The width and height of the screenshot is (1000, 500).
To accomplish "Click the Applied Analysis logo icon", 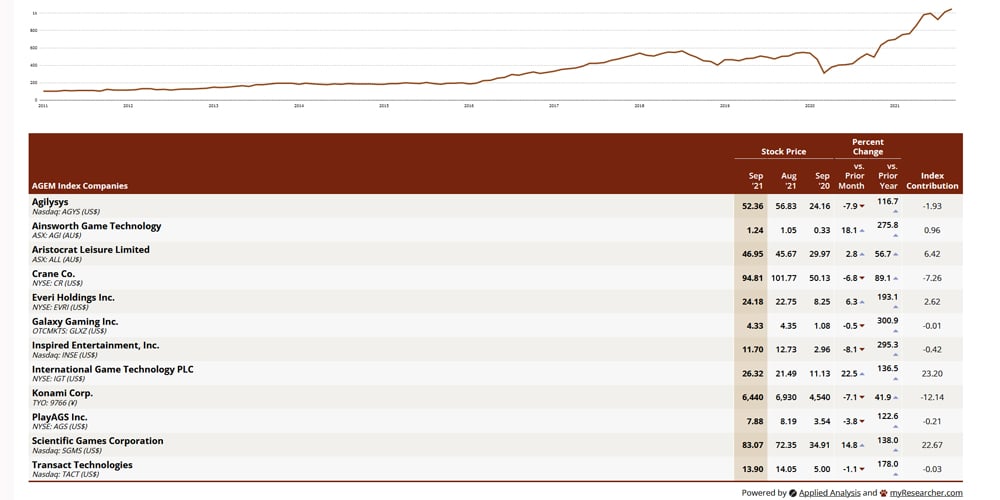I will (x=793, y=493).
